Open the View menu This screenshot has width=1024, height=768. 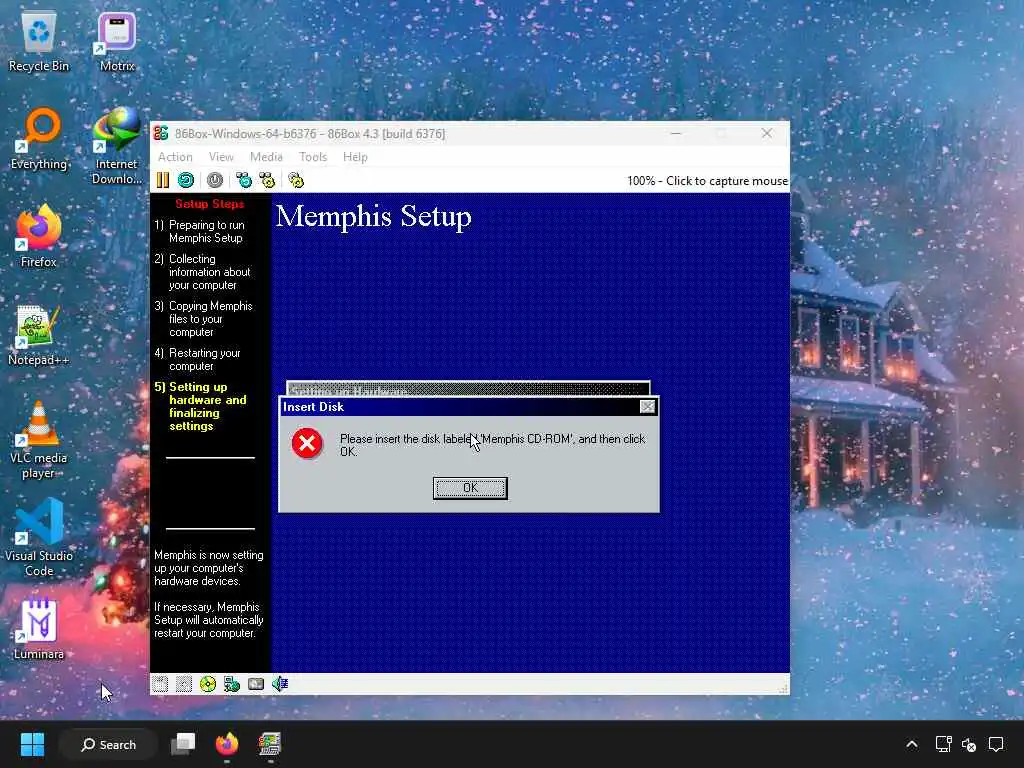(221, 157)
